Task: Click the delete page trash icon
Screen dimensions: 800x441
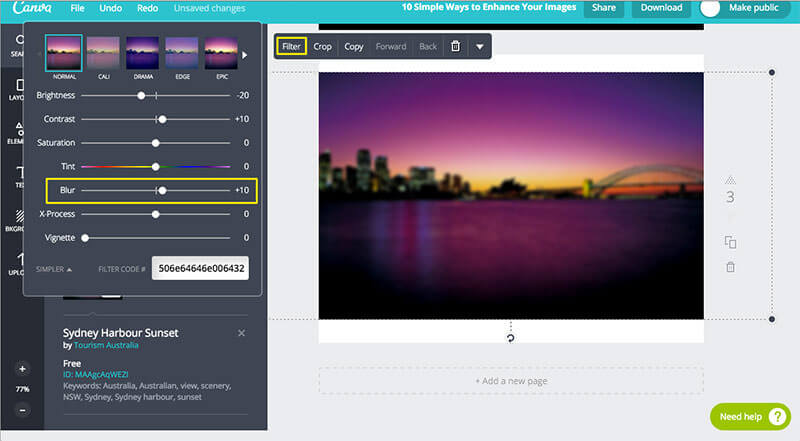Action: 730,267
